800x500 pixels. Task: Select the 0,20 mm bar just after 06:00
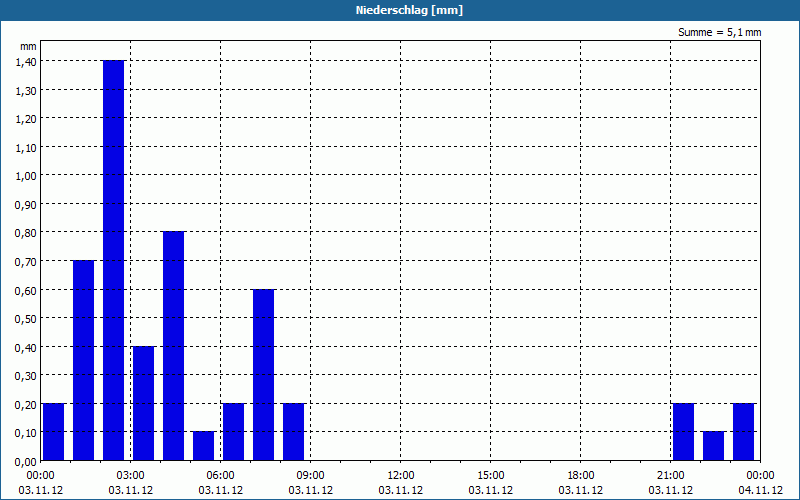pyautogui.click(x=234, y=432)
